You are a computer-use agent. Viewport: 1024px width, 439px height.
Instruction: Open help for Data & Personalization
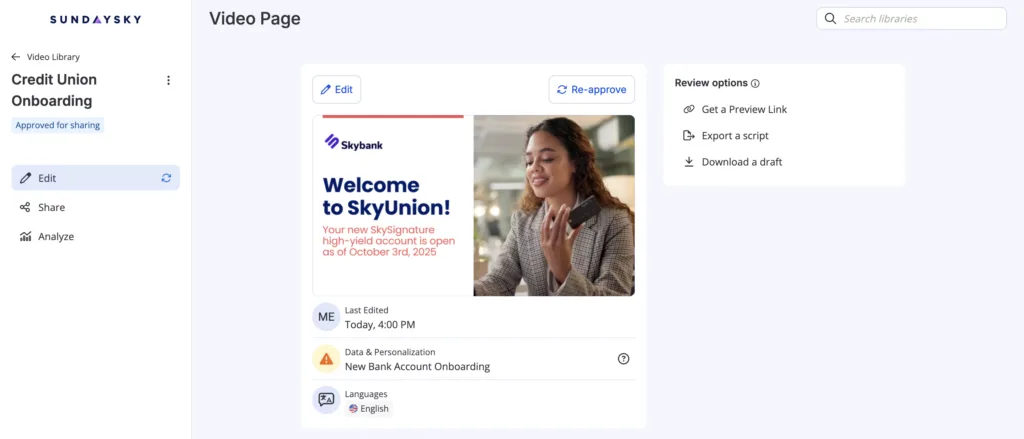(x=624, y=359)
